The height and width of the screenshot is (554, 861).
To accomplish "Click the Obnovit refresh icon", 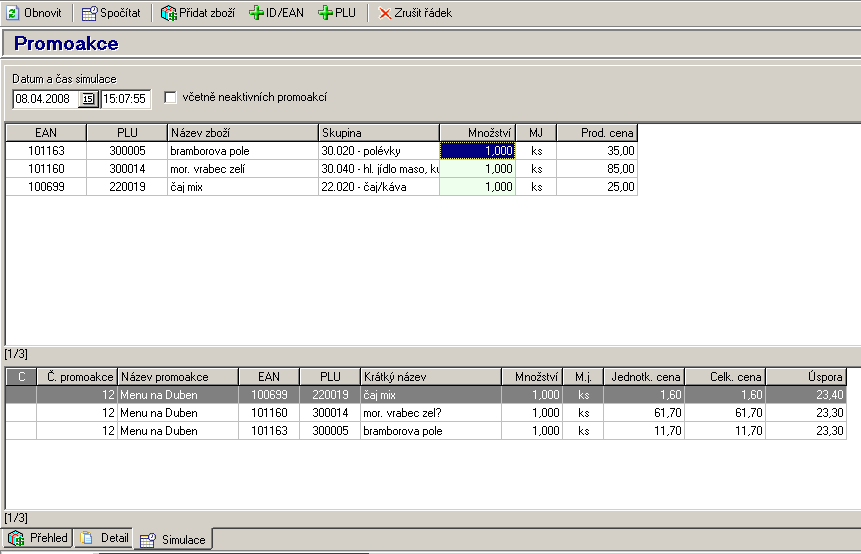I will pos(13,13).
